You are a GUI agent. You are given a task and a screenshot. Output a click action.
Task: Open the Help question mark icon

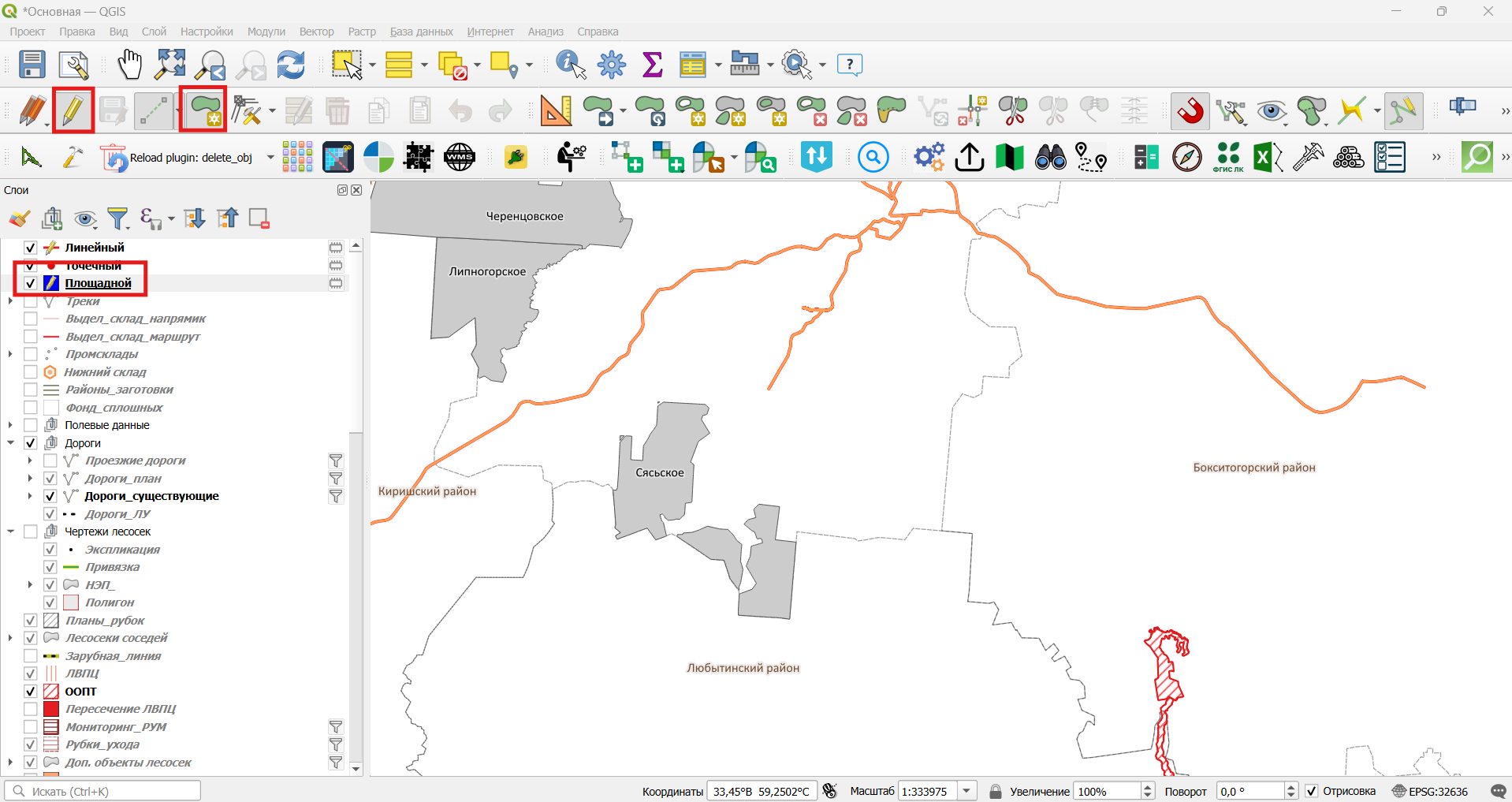coord(850,64)
